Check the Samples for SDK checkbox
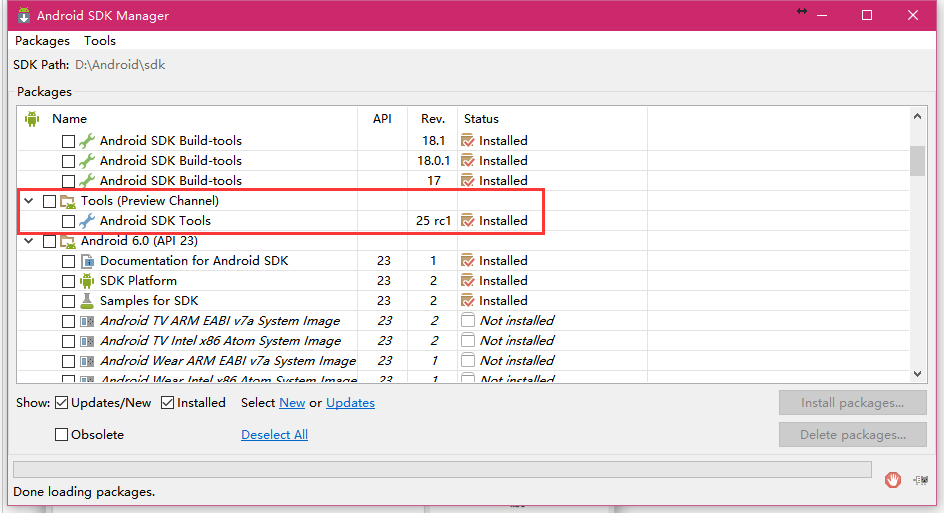Image resolution: width=944 pixels, height=513 pixels. pos(69,302)
